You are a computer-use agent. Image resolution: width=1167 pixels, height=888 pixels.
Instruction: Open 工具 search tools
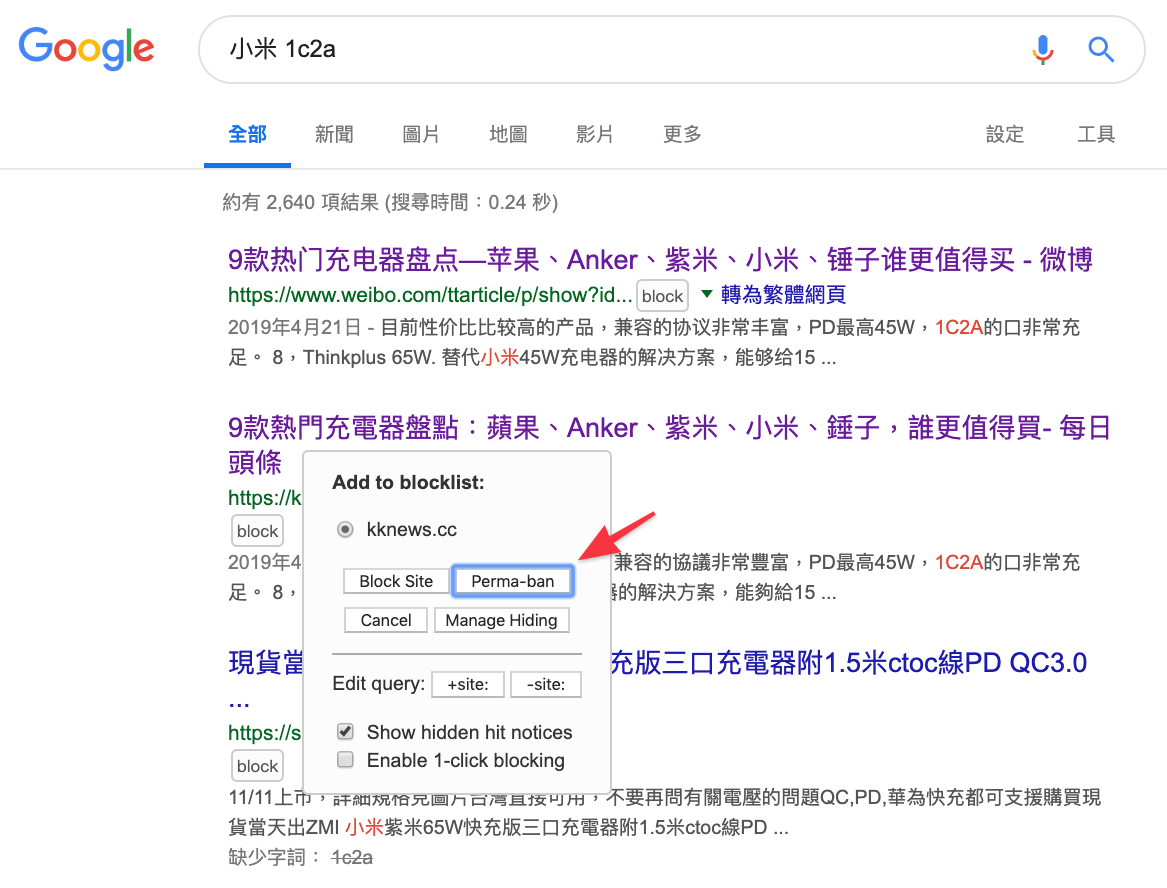(1096, 135)
